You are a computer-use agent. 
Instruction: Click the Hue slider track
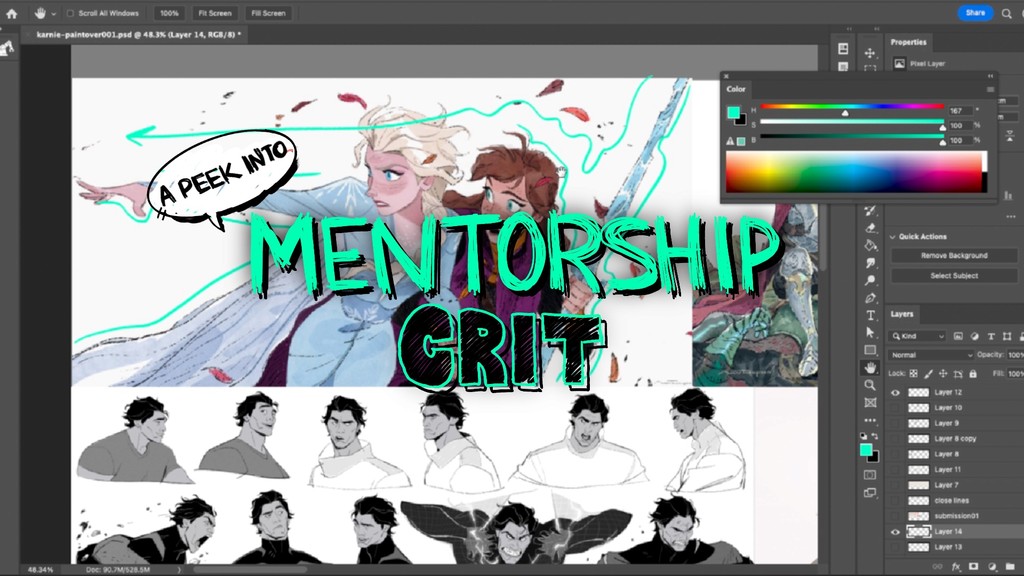pos(852,106)
